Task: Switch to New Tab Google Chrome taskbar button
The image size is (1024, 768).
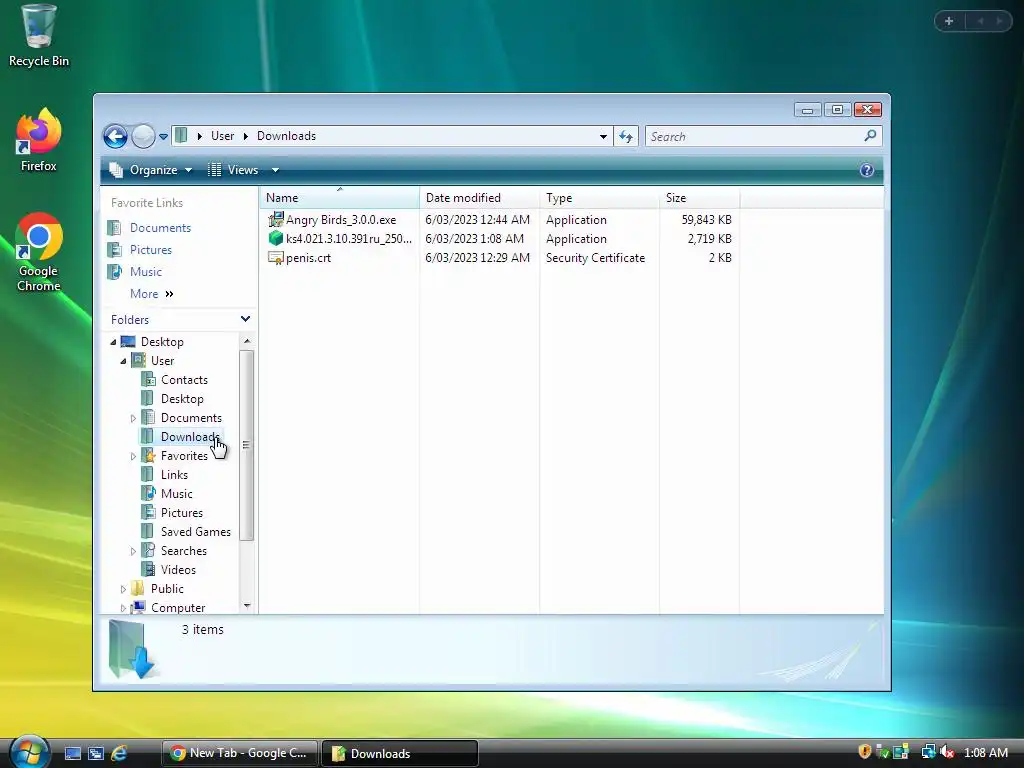Action: [x=240, y=754]
